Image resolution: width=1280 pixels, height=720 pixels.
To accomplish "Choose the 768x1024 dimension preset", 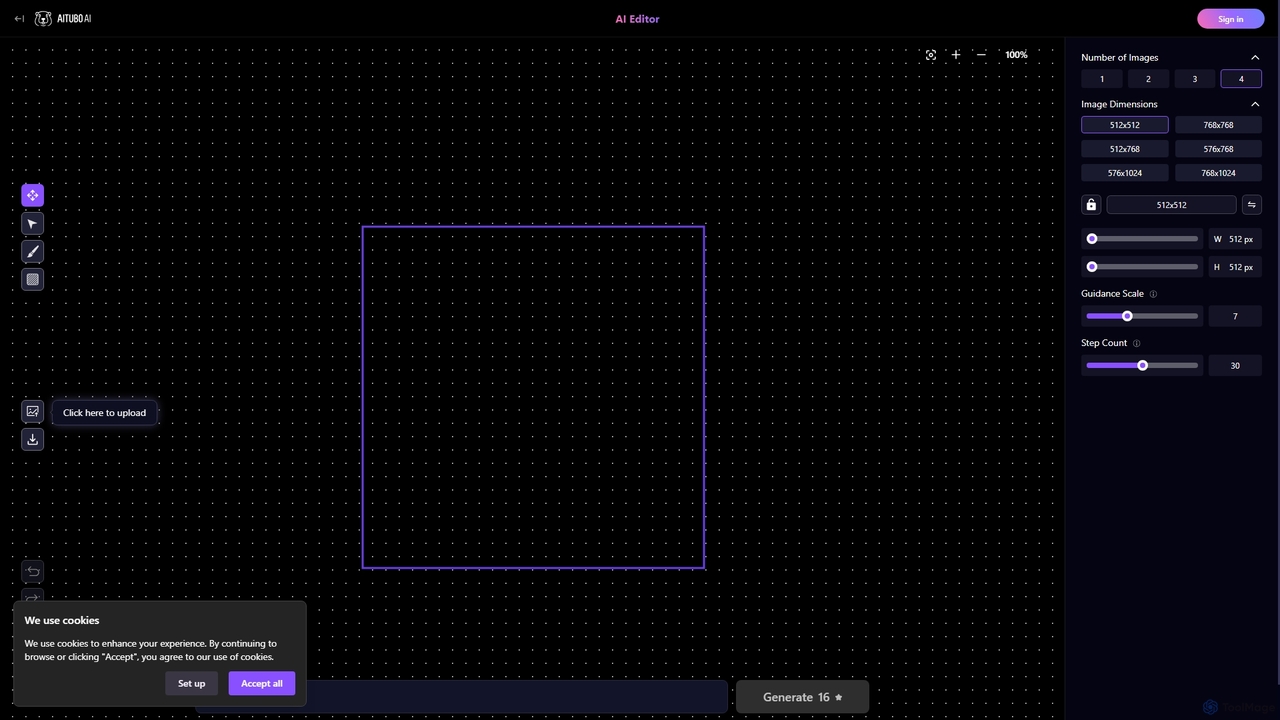I will pos(1218,173).
